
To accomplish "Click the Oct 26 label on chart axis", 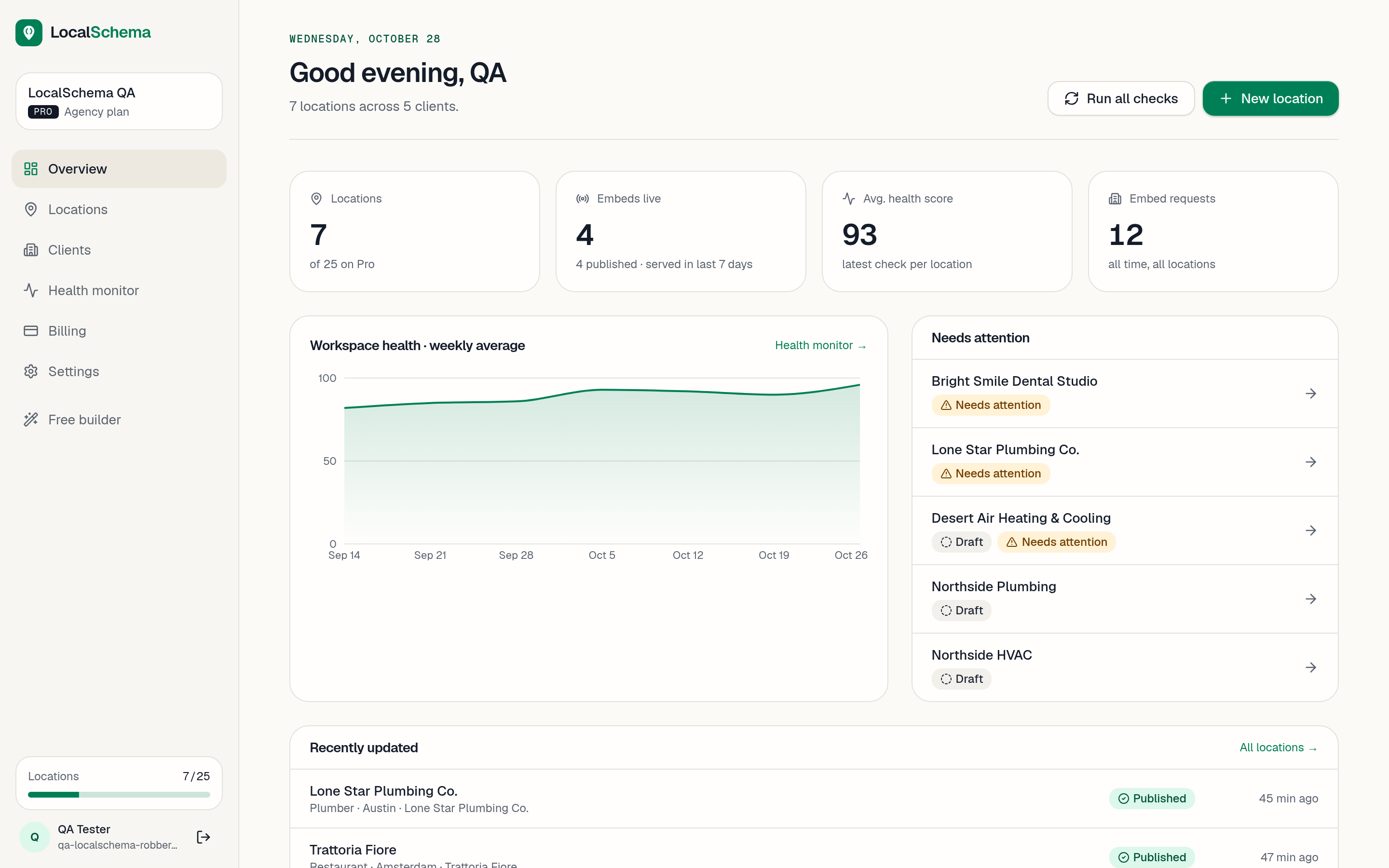I will [851, 555].
